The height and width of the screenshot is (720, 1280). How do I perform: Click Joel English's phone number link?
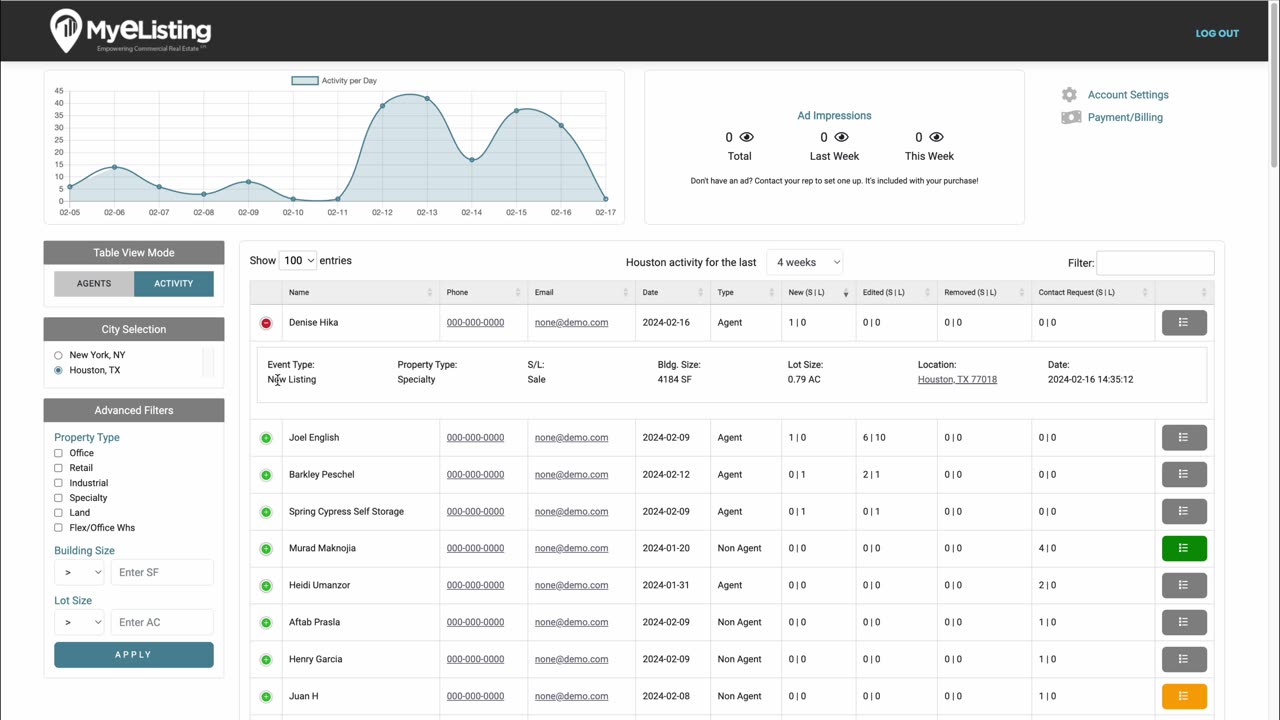[475, 438]
